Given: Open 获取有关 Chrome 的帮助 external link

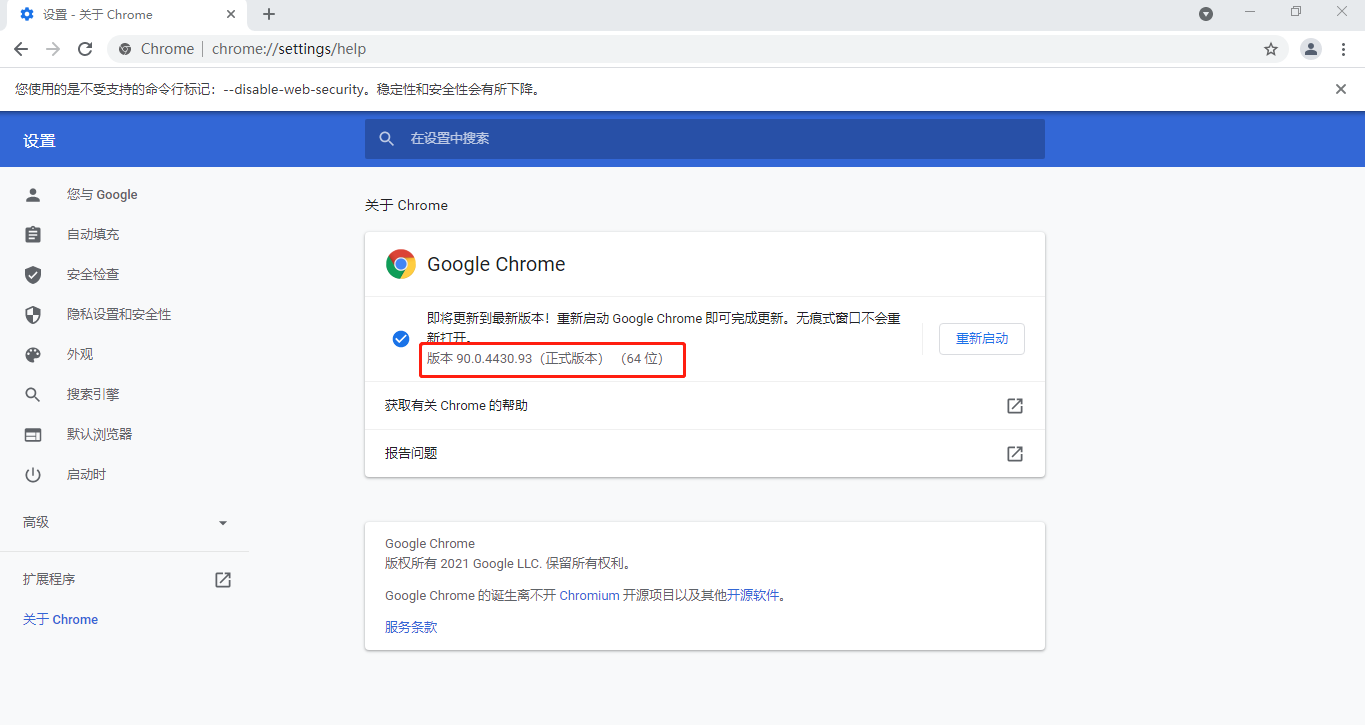Looking at the screenshot, I should (1014, 405).
